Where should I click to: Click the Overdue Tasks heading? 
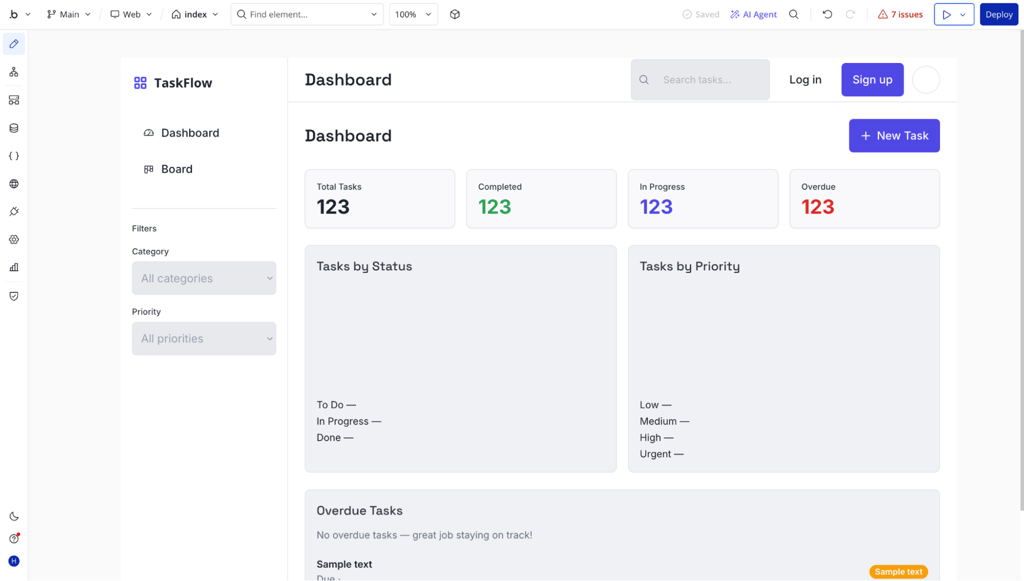[x=359, y=510]
